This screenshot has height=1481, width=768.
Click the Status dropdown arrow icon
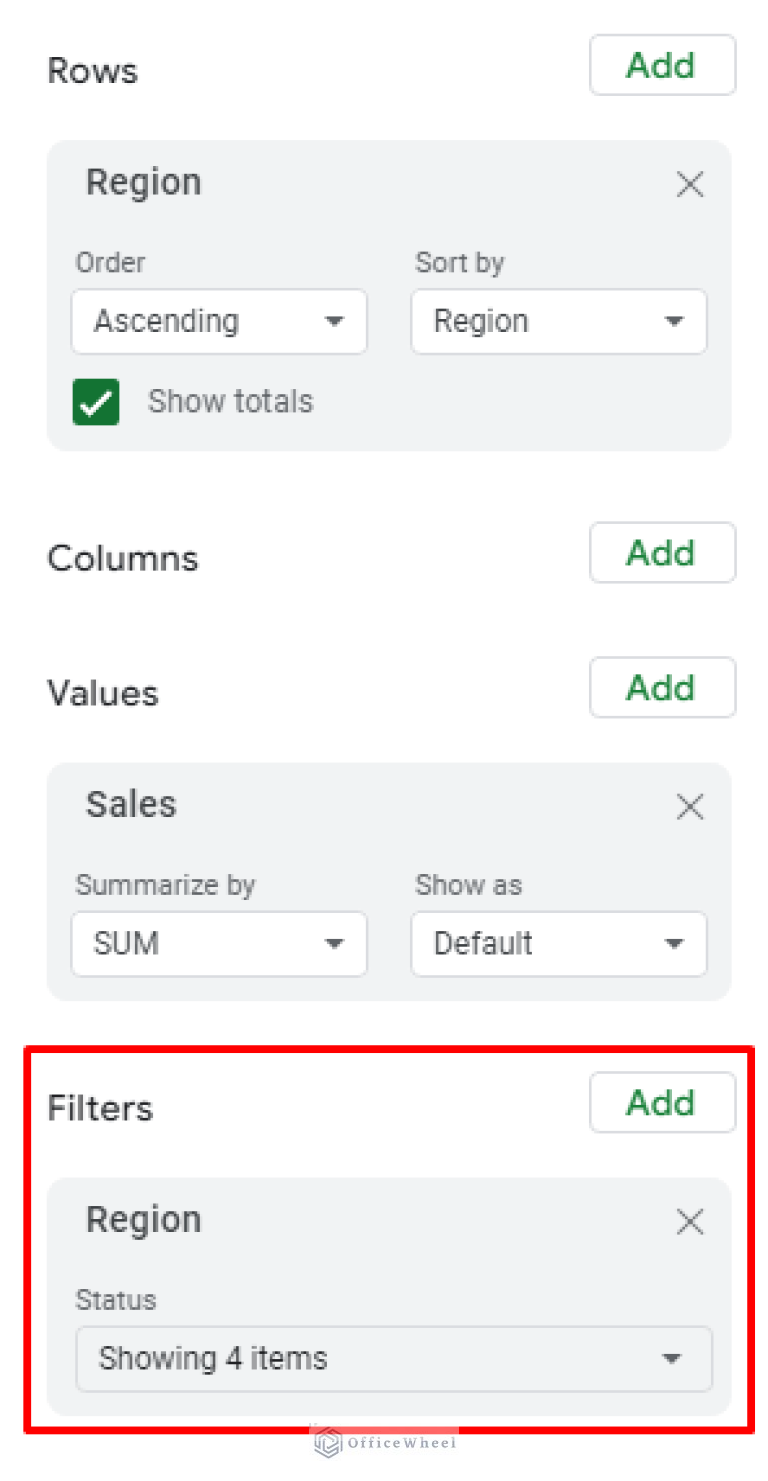[671, 1358]
